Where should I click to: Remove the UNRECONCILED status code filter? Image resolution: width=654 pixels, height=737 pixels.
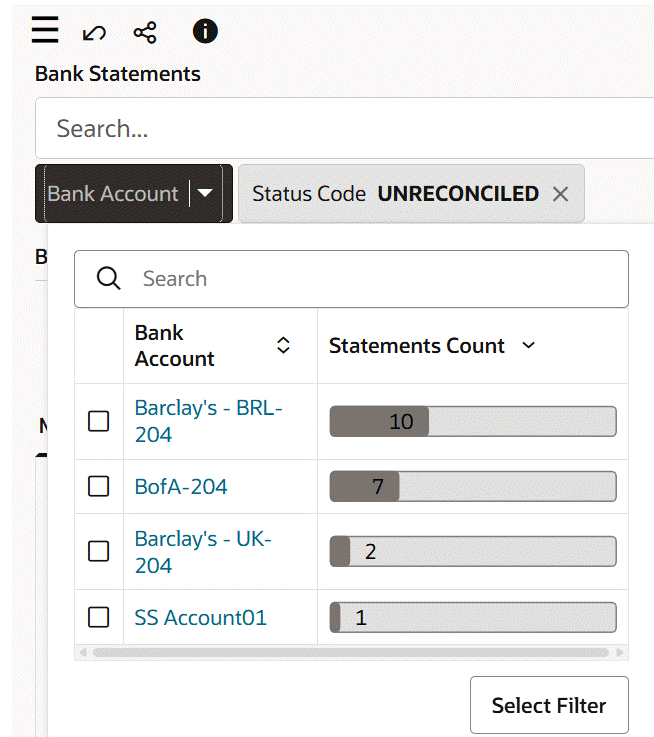click(561, 194)
